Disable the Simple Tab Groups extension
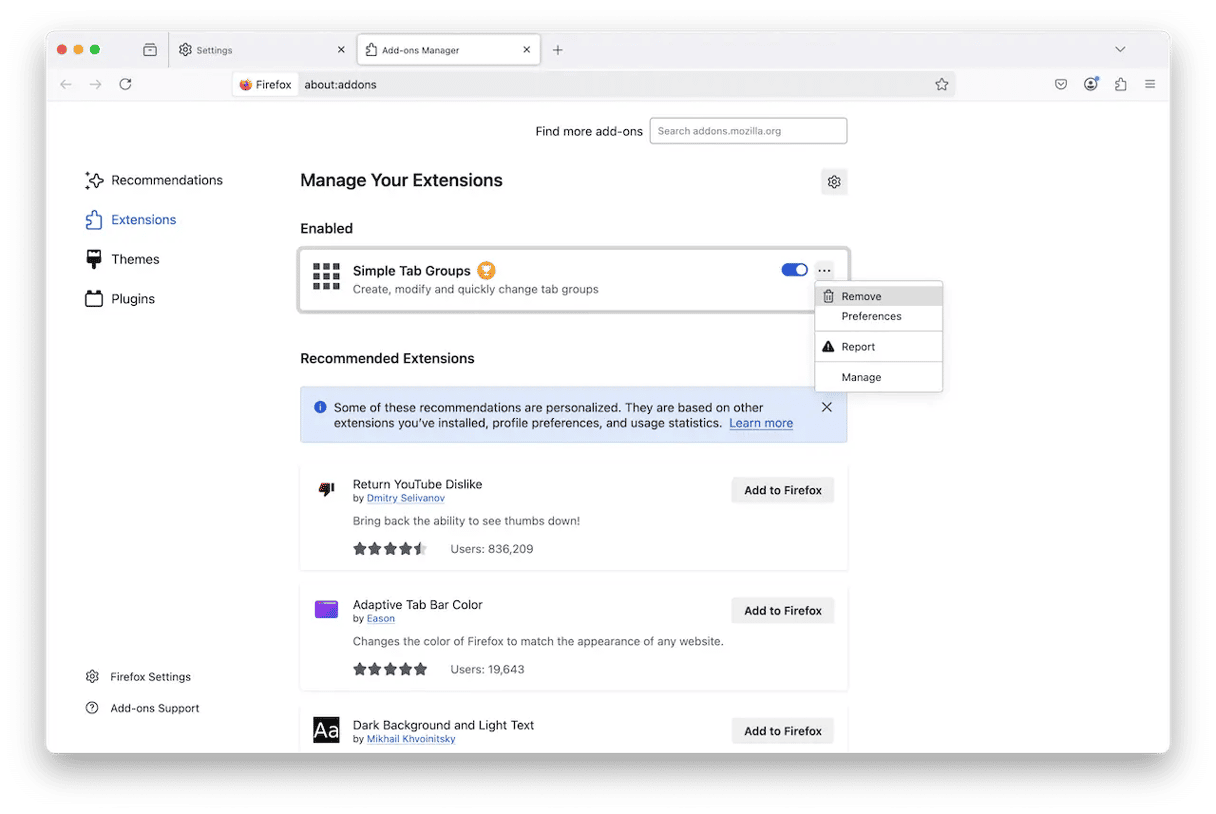 point(795,270)
